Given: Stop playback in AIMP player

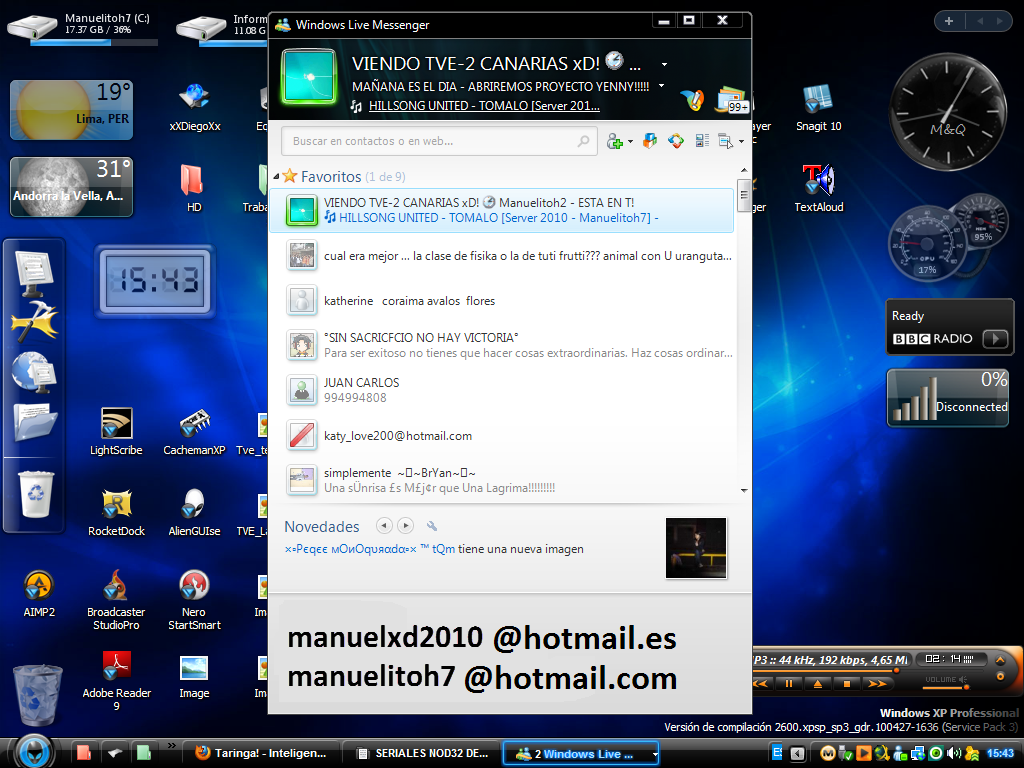Looking at the screenshot, I should [846, 684].
